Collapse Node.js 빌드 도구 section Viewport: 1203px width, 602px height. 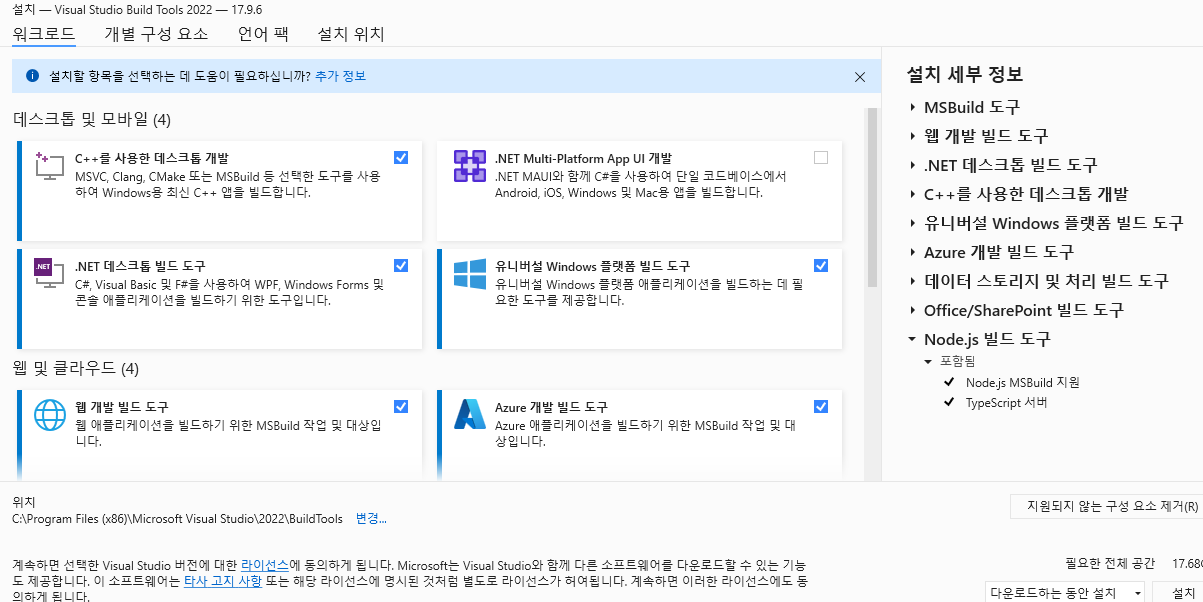pos(912,339)
